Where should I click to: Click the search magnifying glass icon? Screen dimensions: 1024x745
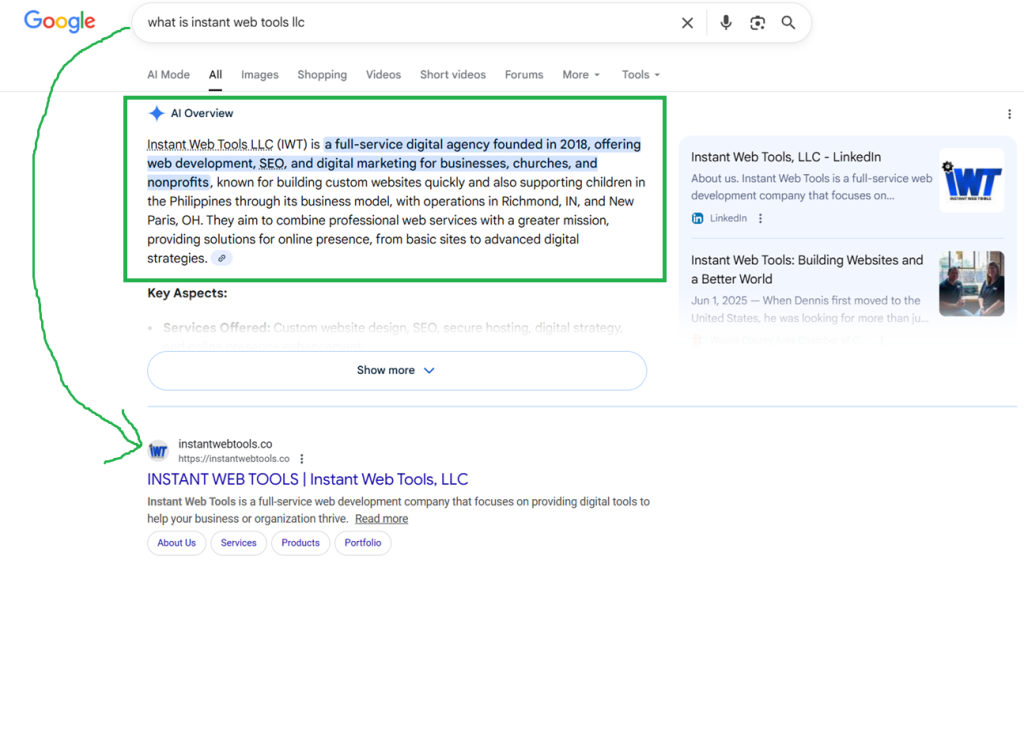tap(789, 22)
